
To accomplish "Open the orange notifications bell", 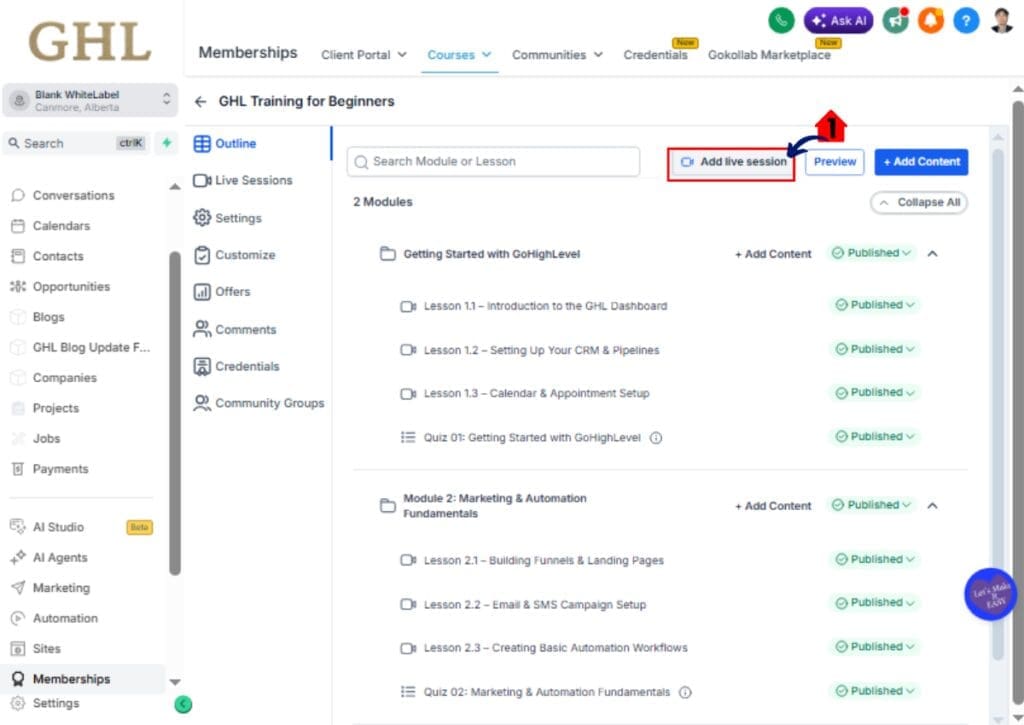I will pyautogui.click(x=931, y=20).
